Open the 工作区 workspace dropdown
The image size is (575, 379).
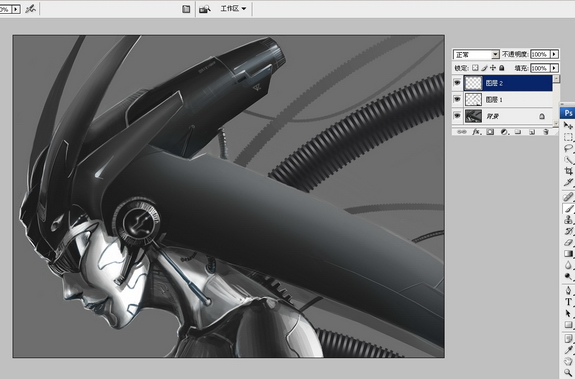(233, 9)
